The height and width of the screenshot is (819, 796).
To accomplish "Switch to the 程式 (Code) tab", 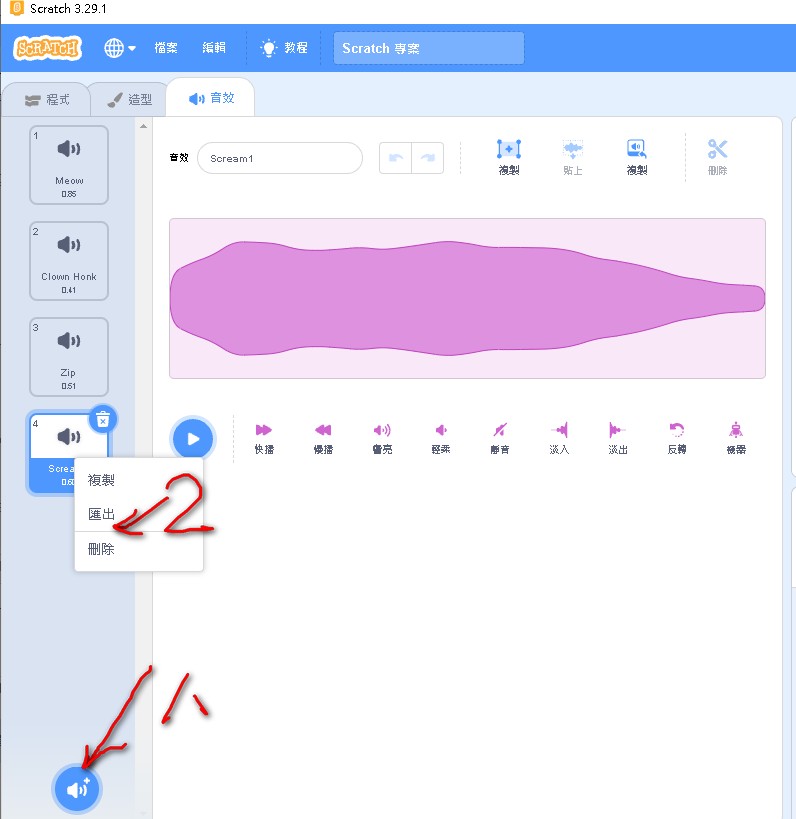I will pos(47,100).
